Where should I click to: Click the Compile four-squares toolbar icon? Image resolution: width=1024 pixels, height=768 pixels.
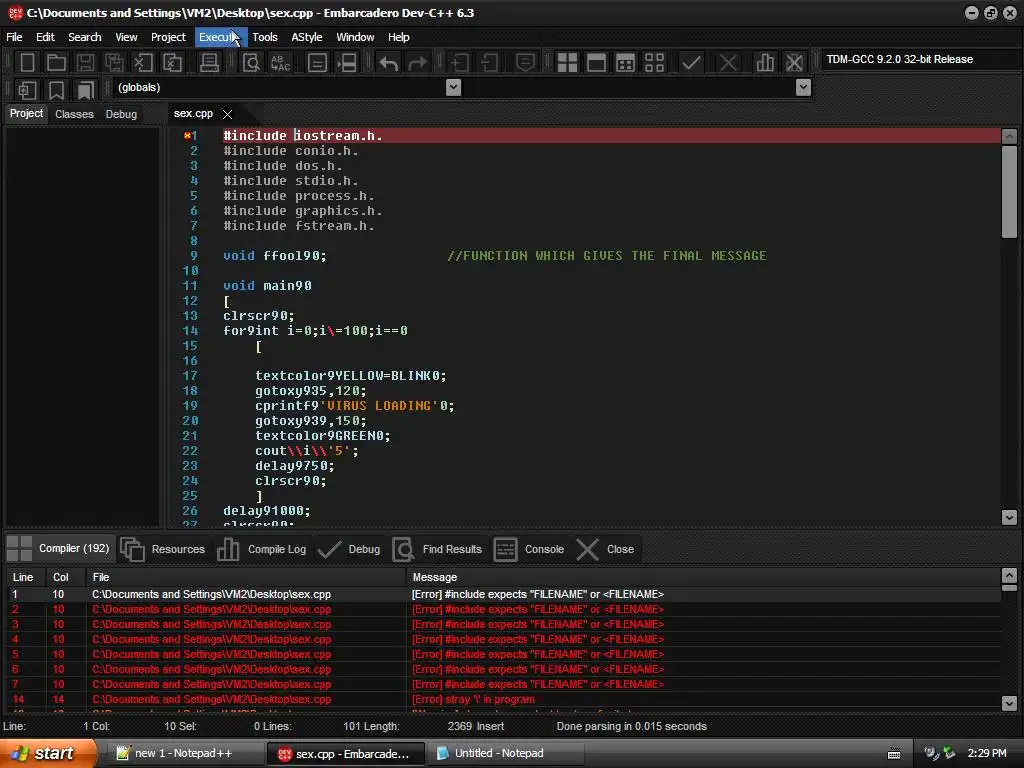point(567,63)
